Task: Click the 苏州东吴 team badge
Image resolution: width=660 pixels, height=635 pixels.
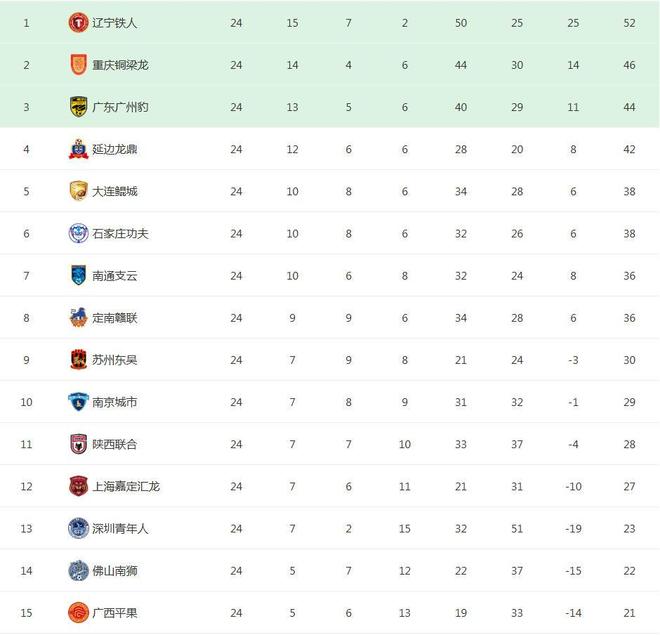Action: click(x=78, y=360)
